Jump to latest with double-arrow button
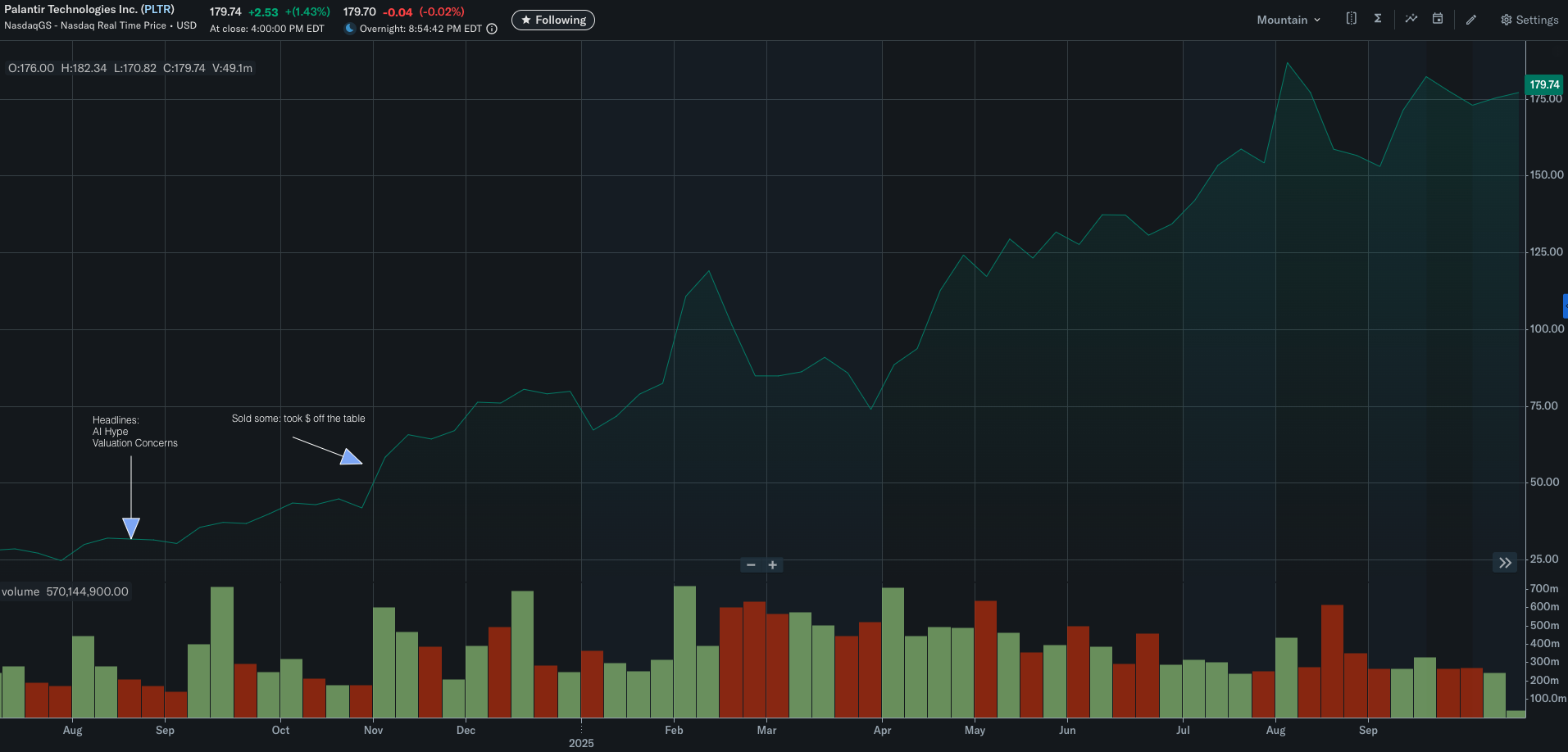The height and width of the screenshot is (752, 1568). point(1505,563)
